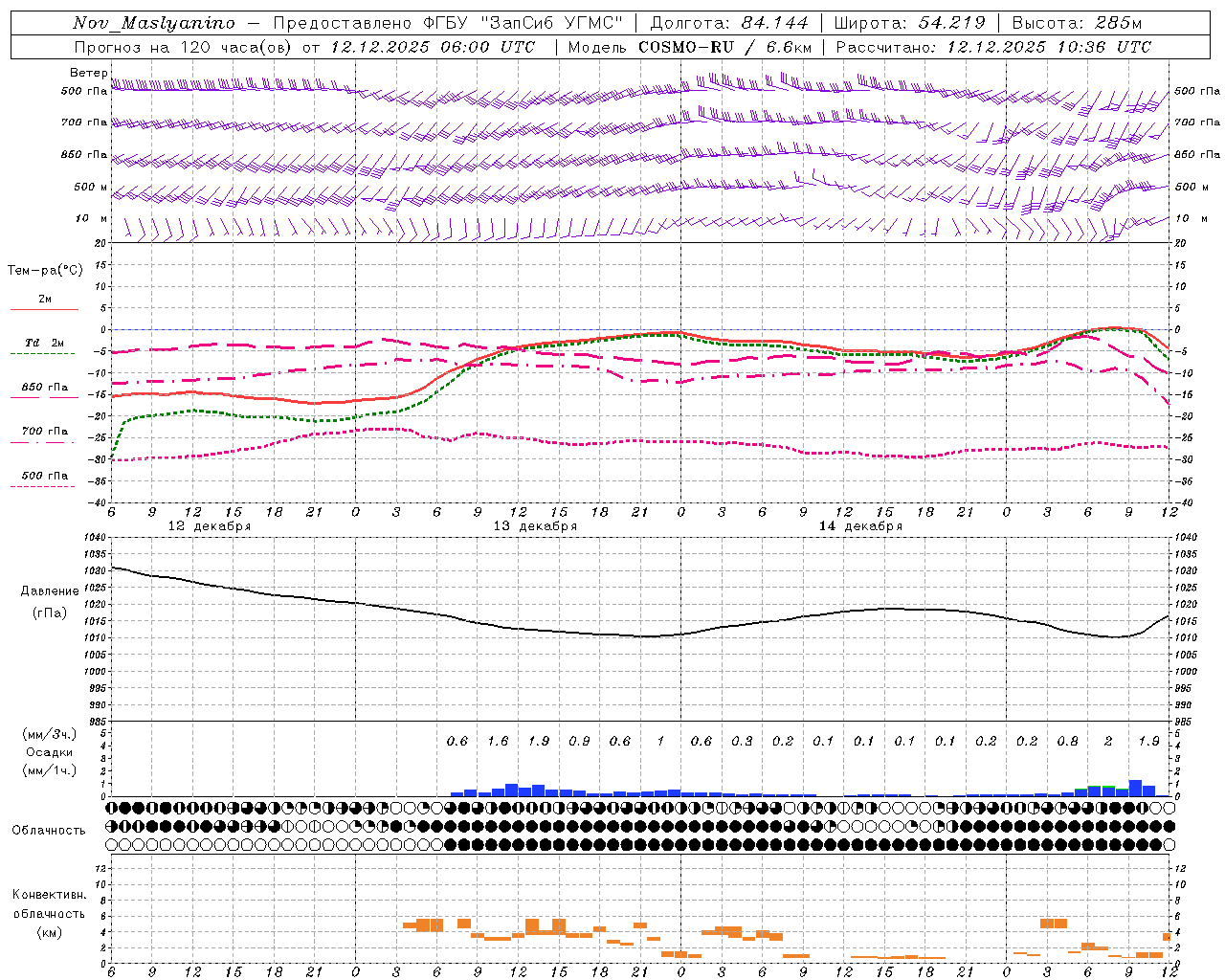Click the model label COSMO-RU / 6.6км
The height and width of the screenshot is (980, 1225).
725,47
